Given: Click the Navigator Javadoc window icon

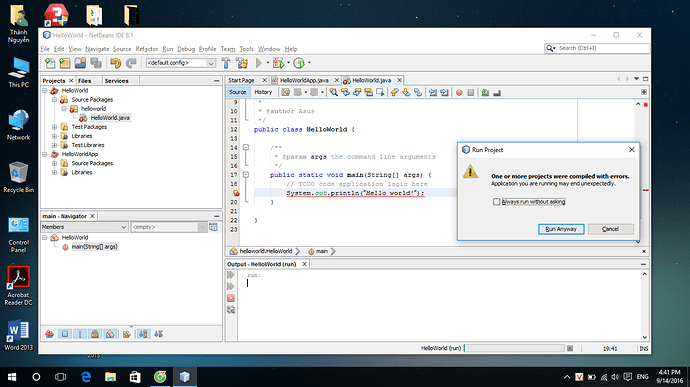Looking at the screenshot, I should 213,227.
